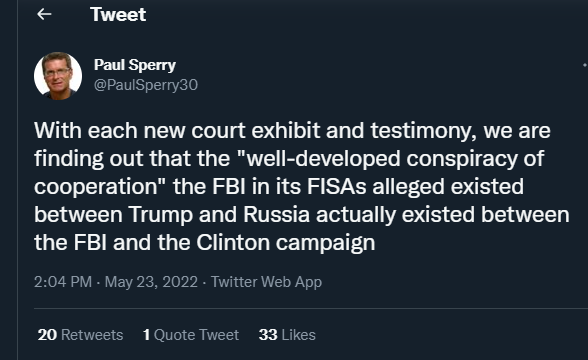Open the Twitter Web App source link
This screenshot has height=360, width=588.
(266, 282)
